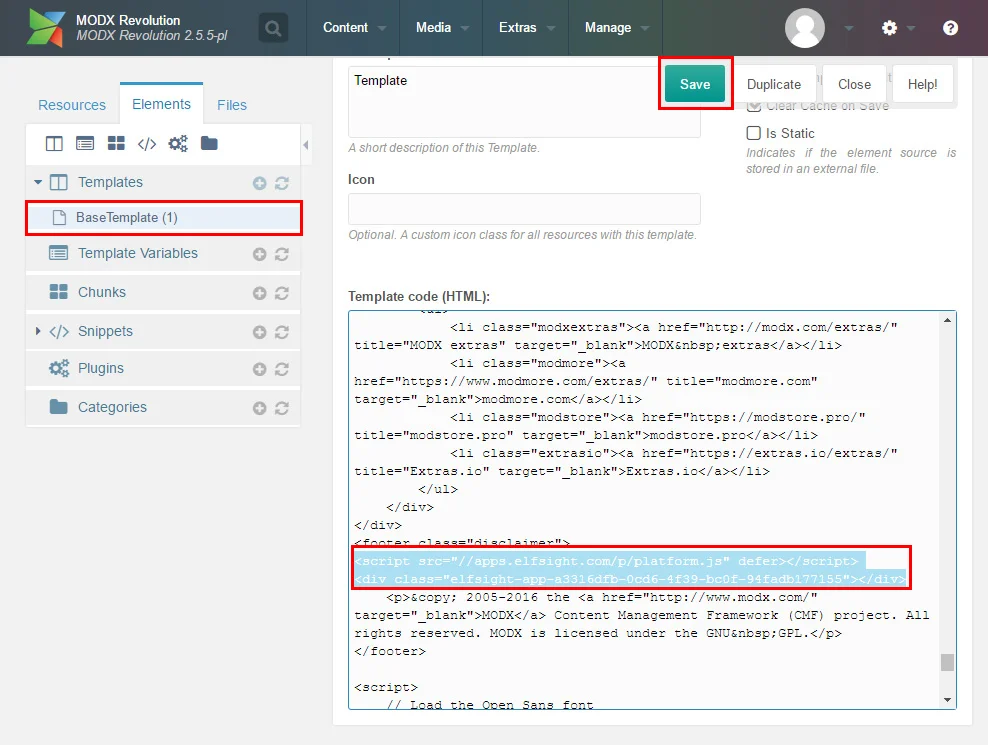This screenshot has width=988, height=745.
Task: Click the user avatar icon
Action: pos(805,28)
